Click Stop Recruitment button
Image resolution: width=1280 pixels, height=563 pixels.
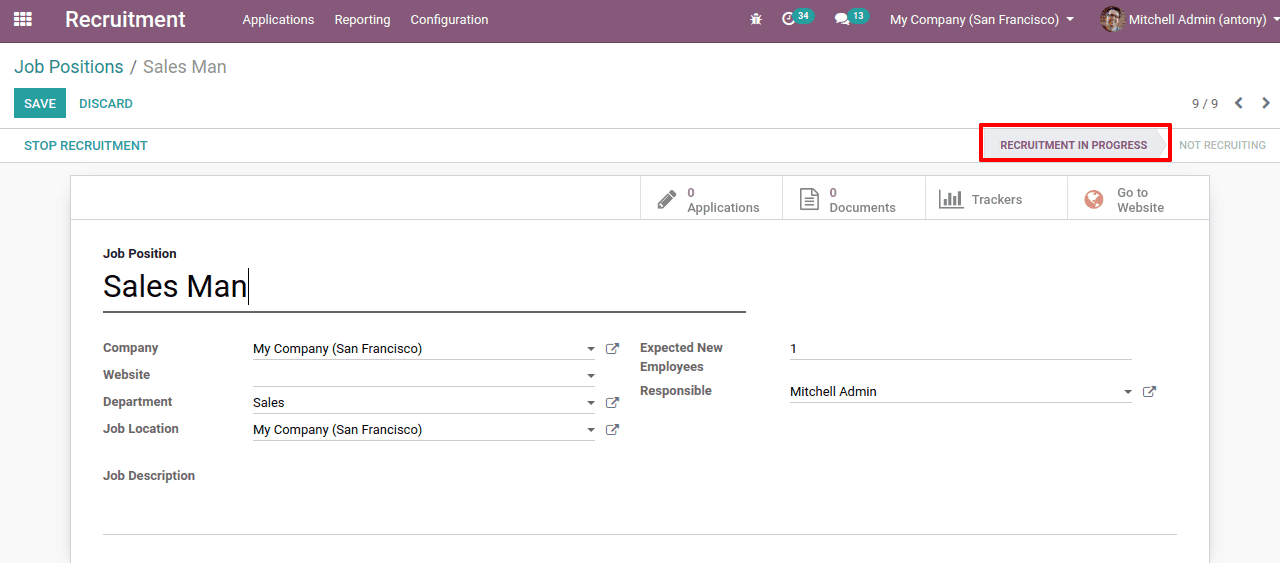pos(86,145)
